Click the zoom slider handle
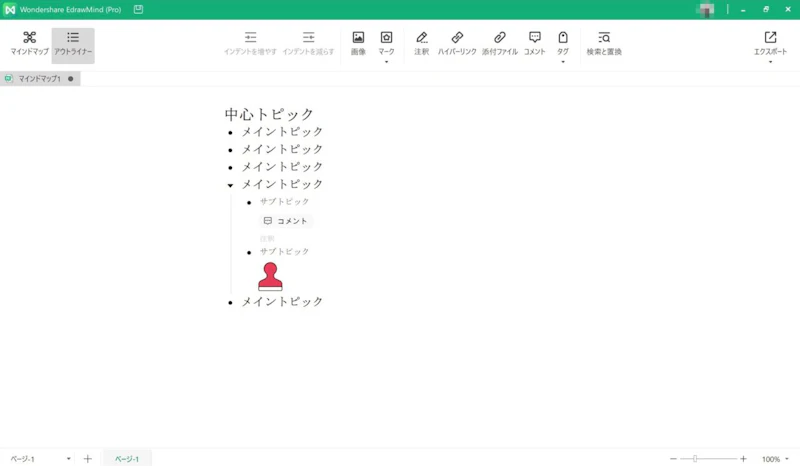Viewport: 800px width, 466px height. [695, 459]
